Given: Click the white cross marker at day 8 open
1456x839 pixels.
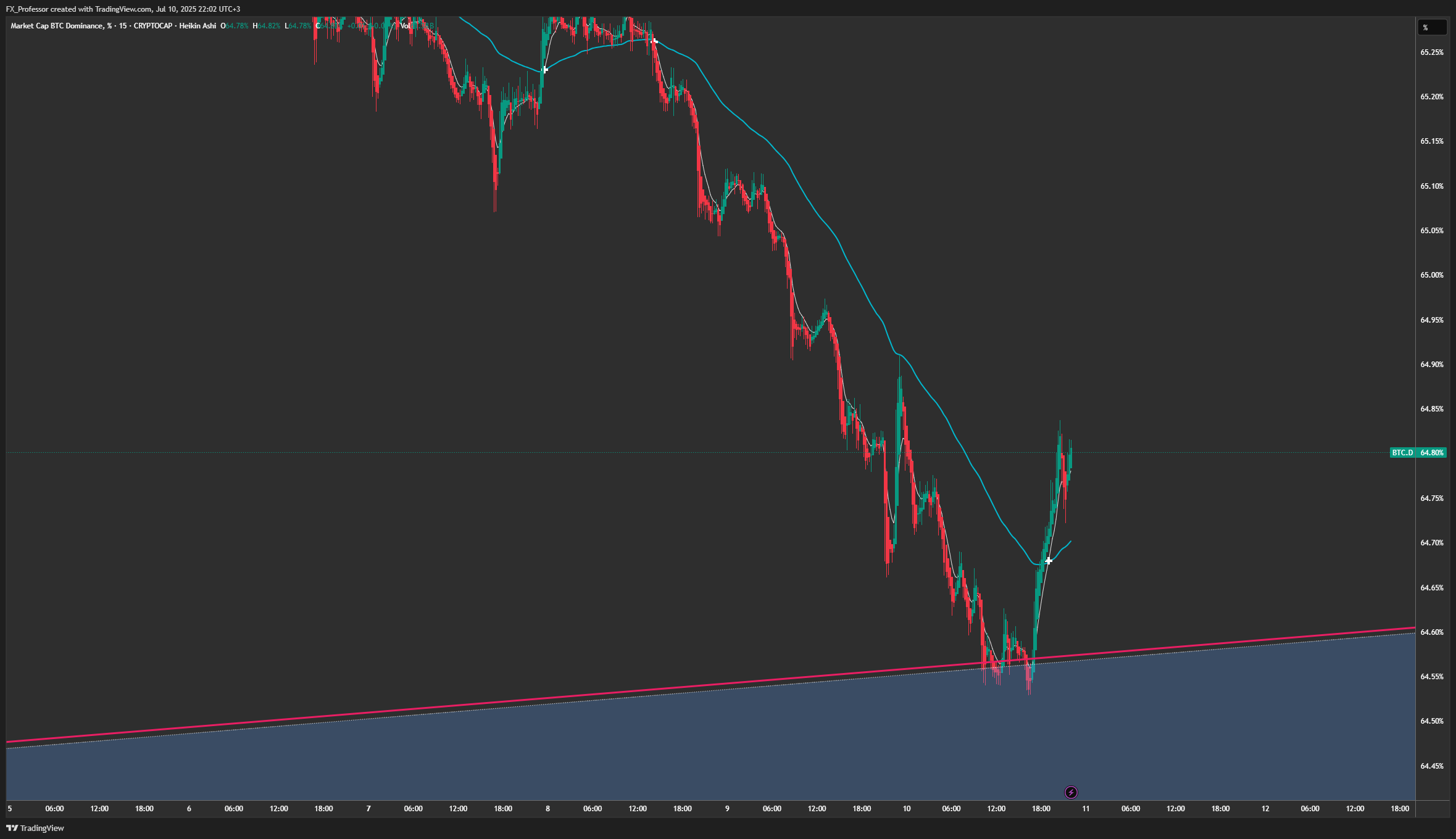Looking at the screenshot, I should point(544,70).
